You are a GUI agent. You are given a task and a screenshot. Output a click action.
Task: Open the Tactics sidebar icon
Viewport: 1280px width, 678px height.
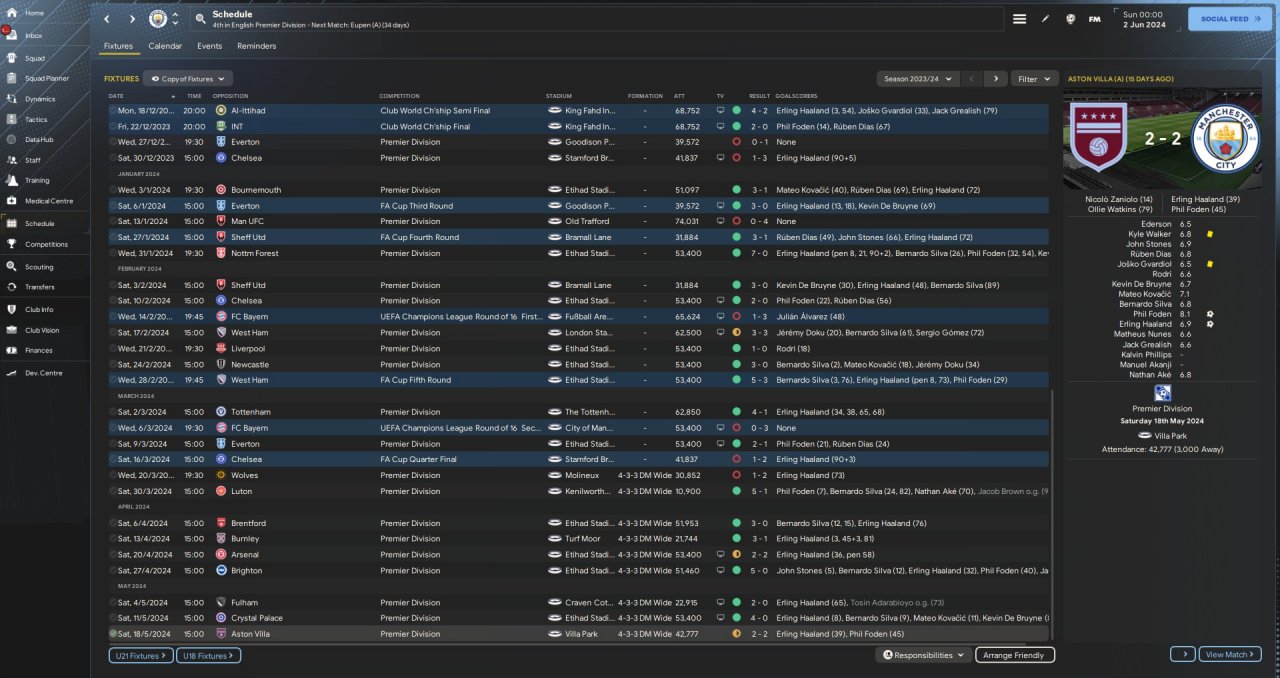point(11,119)
